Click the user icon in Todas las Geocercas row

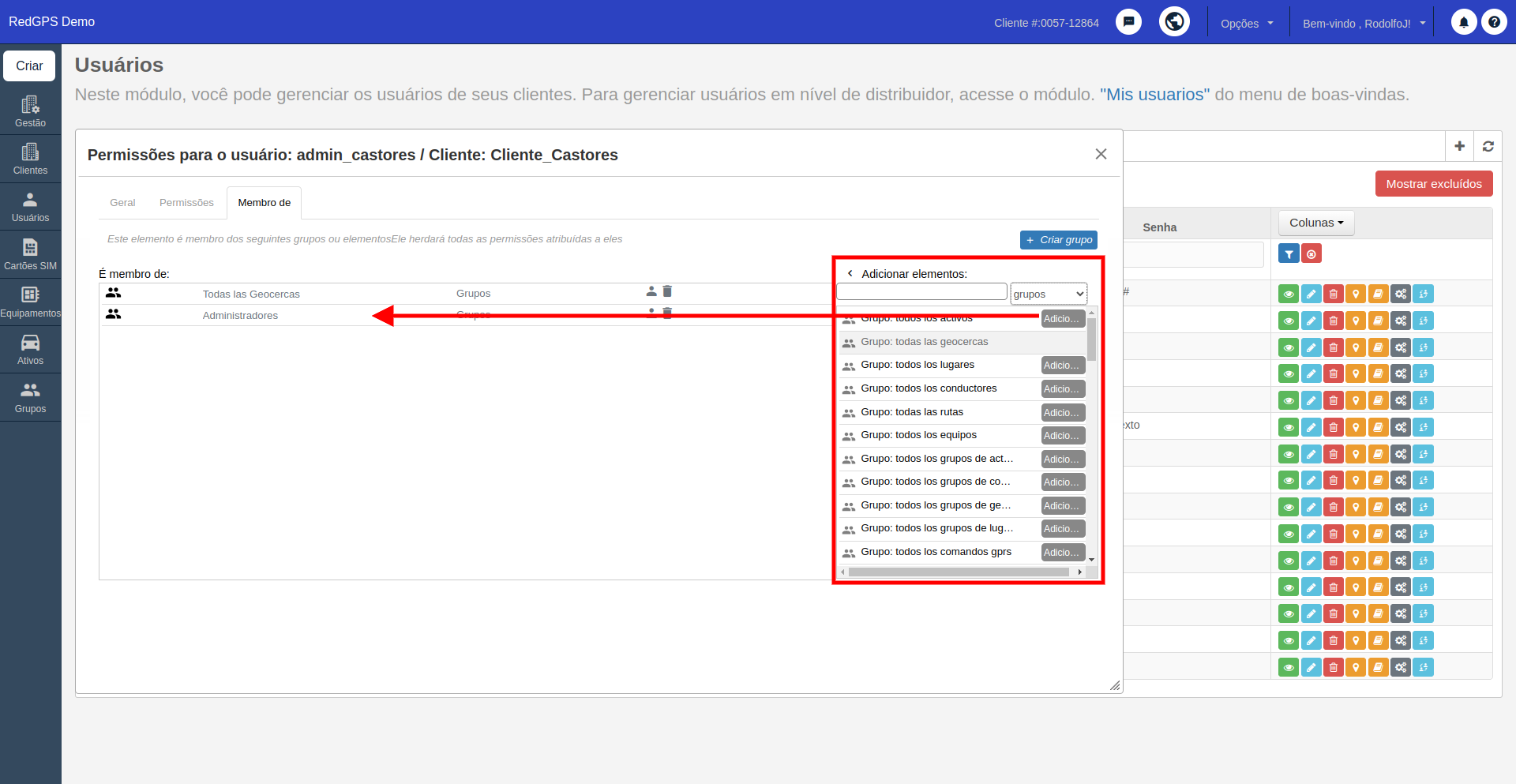click(651, 291)
